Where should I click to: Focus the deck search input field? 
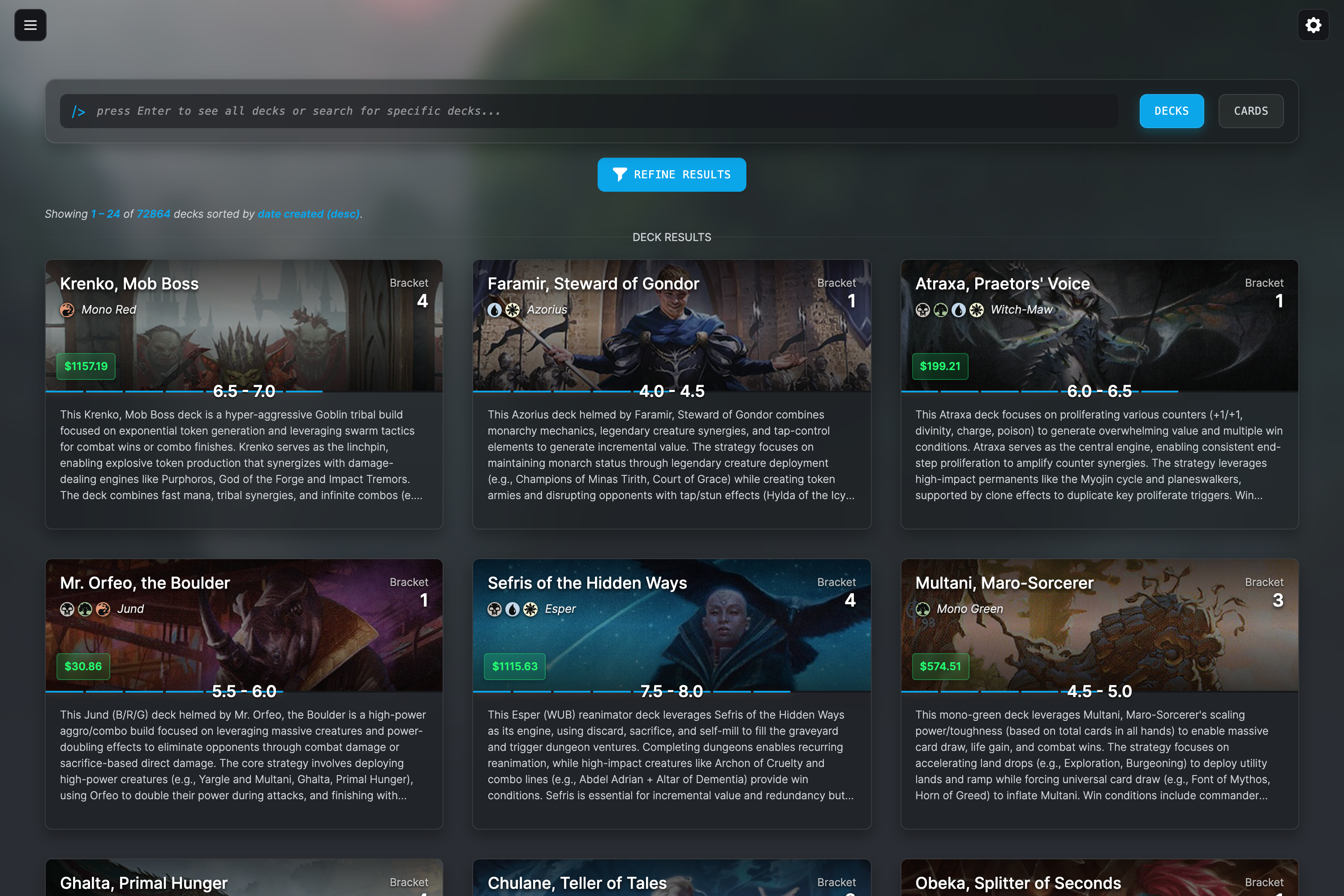tap(589, 111)
